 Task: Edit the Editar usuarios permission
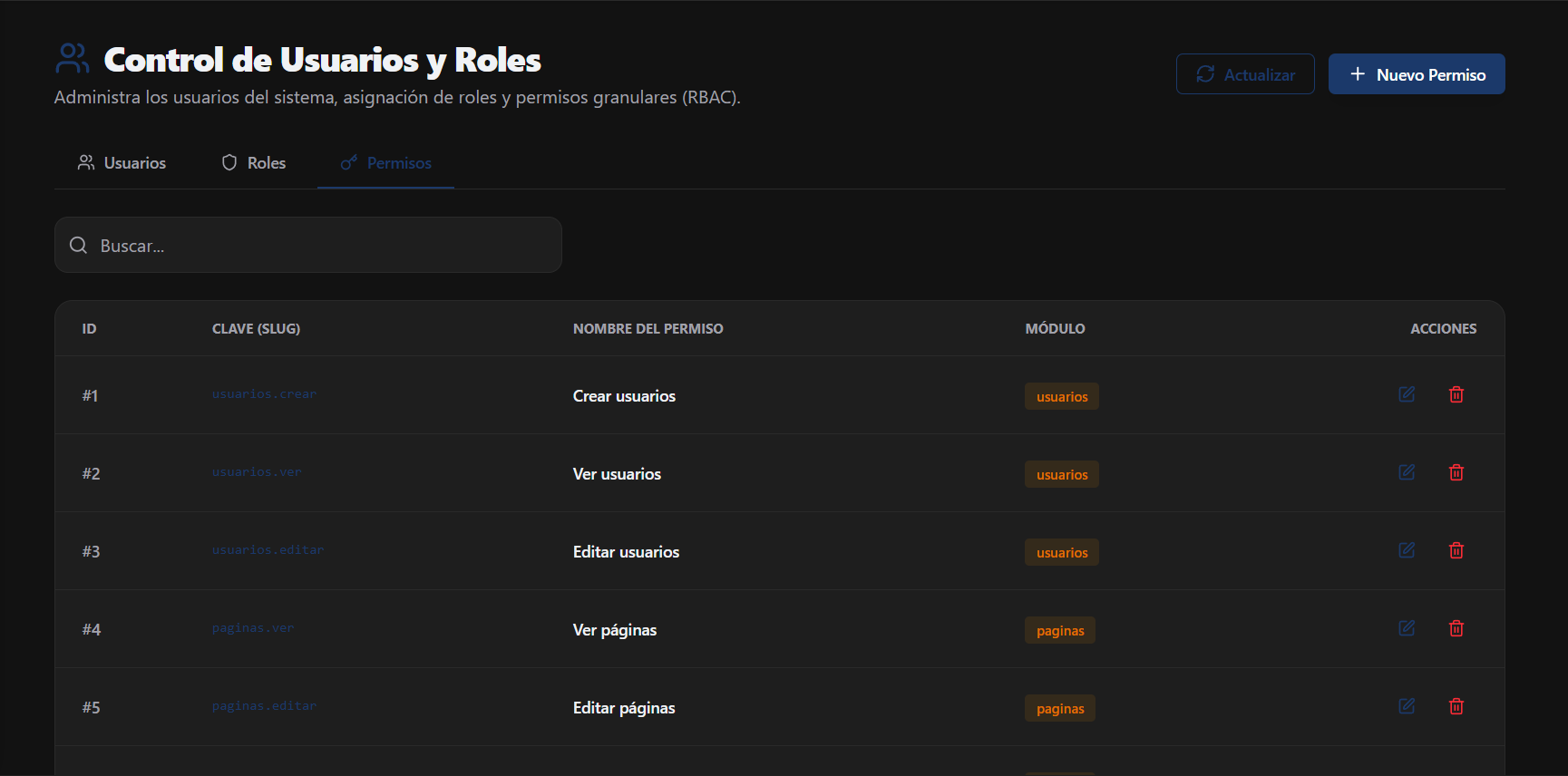[1407, 550]
